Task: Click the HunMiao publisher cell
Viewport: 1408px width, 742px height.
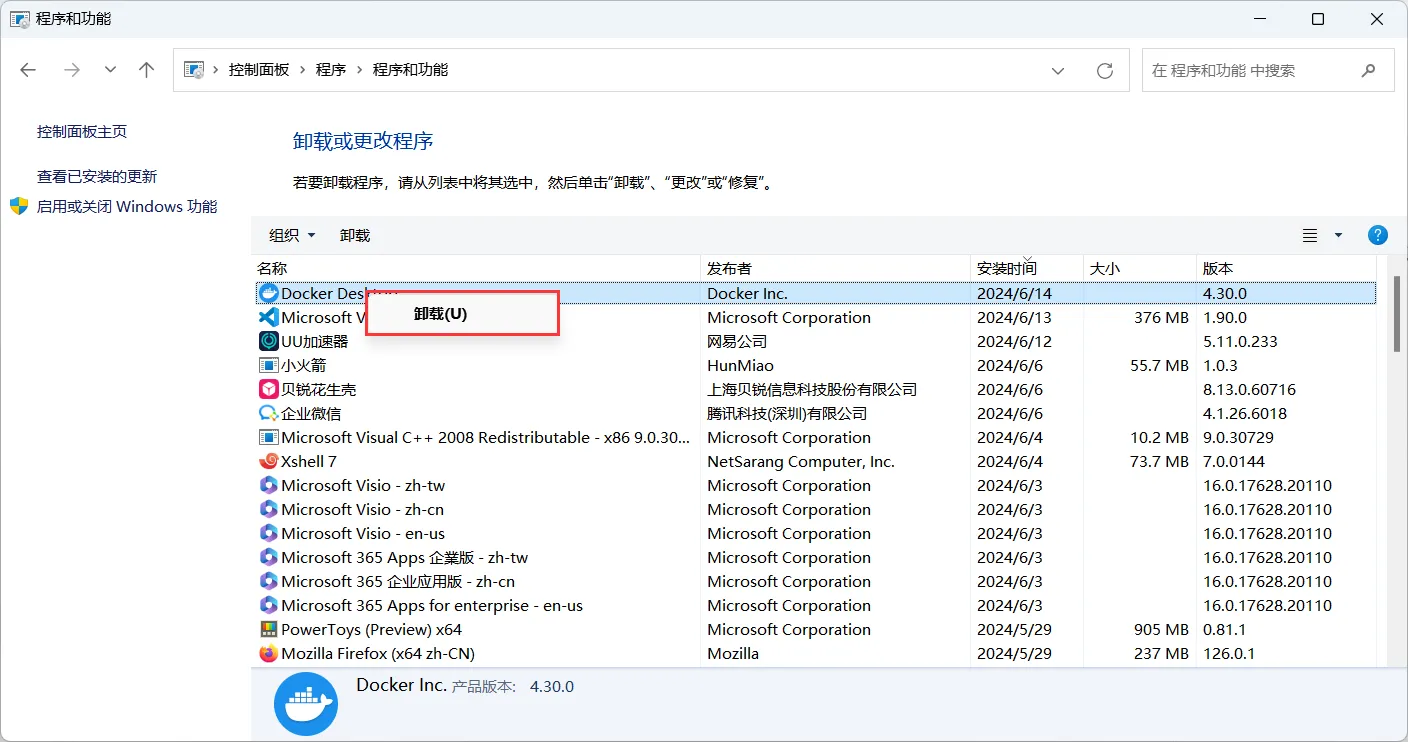Action: tap(740, 365)
